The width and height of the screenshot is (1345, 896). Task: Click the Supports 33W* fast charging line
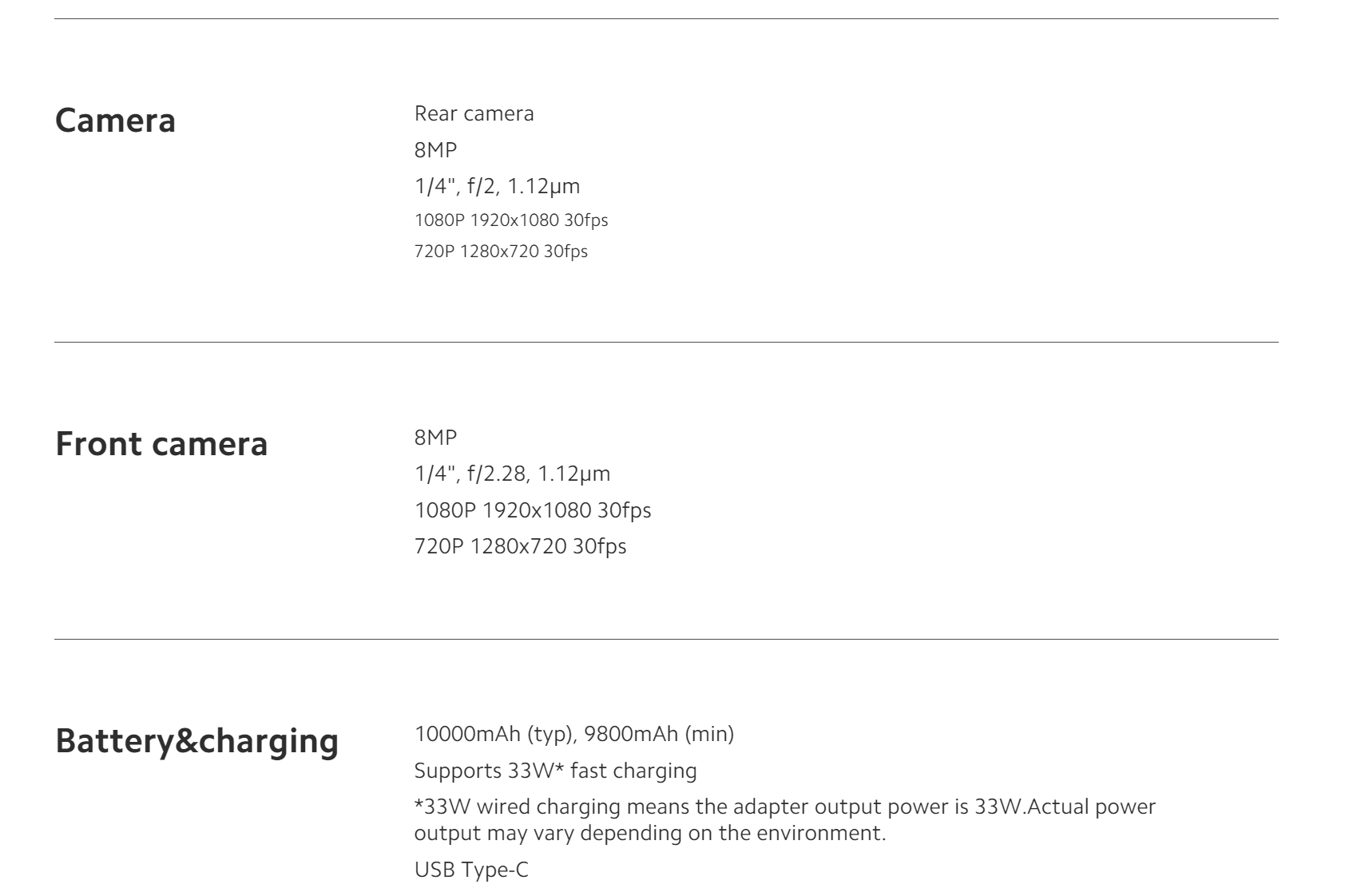pyautogui.click(x=555, y=771)
